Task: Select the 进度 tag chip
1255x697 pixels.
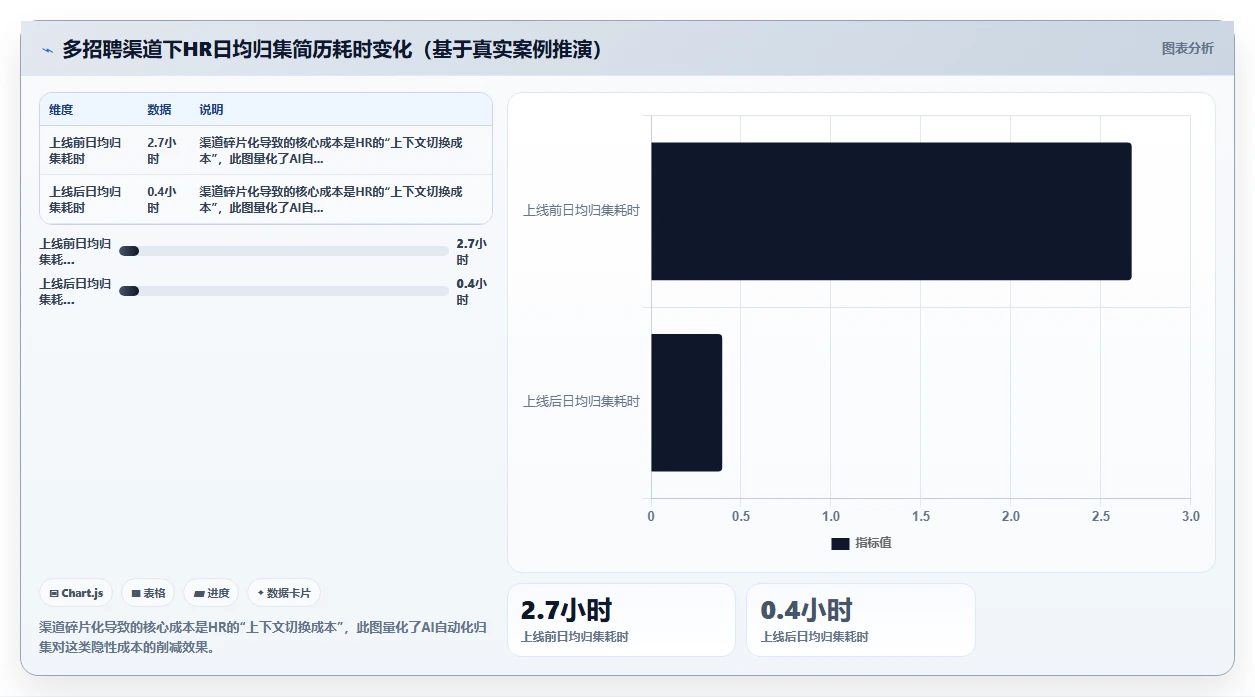Action: click(211, 593)
